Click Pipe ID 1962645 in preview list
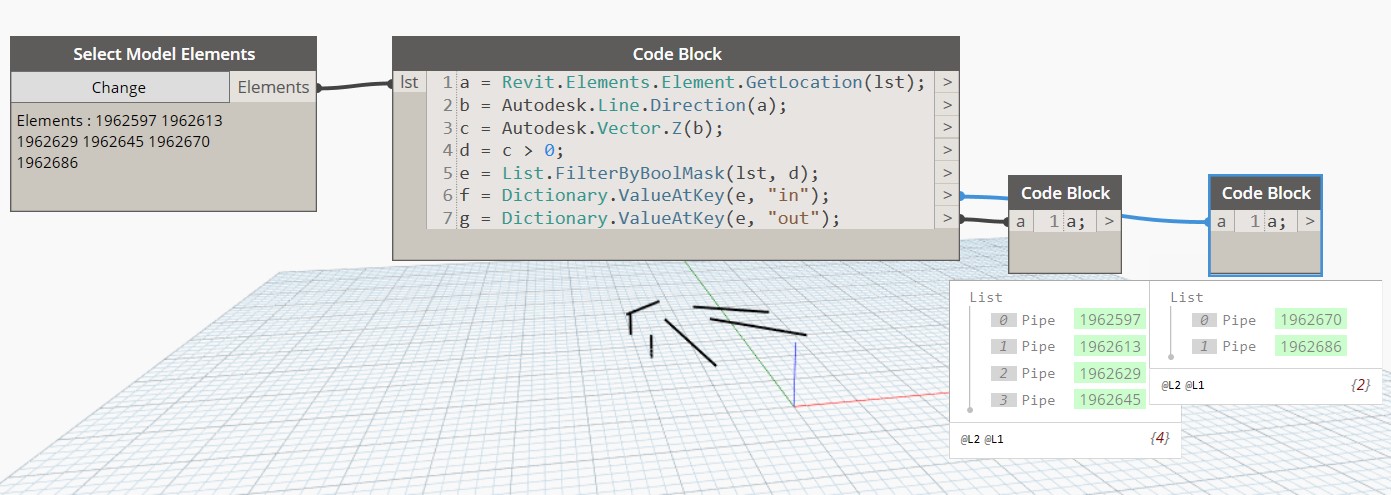The height and width of the screenshot is (495, 1391). pyautogui.click(x=1108, y=400)
